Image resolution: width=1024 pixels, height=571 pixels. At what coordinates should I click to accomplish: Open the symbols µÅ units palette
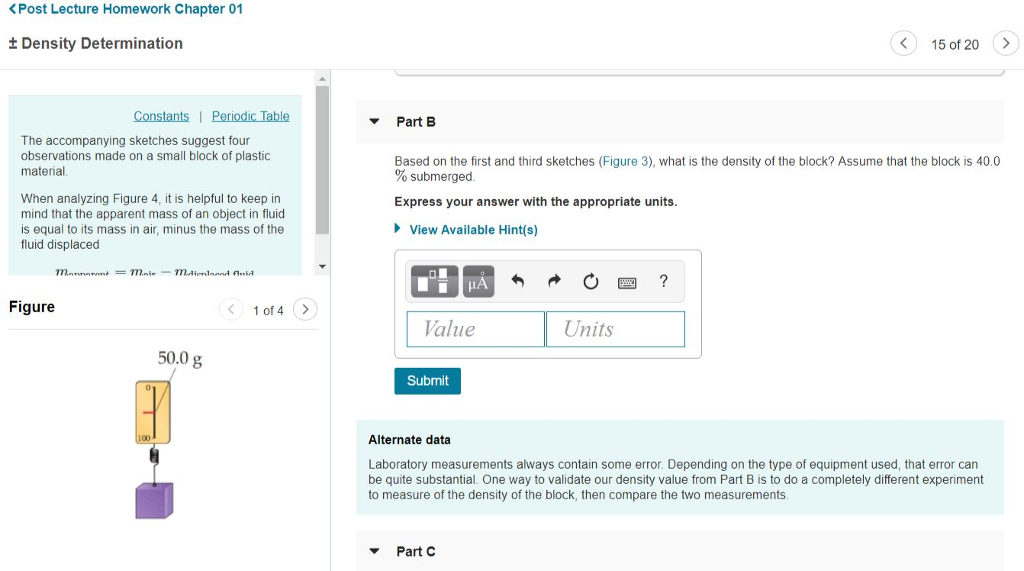click(x=478, y=281)
